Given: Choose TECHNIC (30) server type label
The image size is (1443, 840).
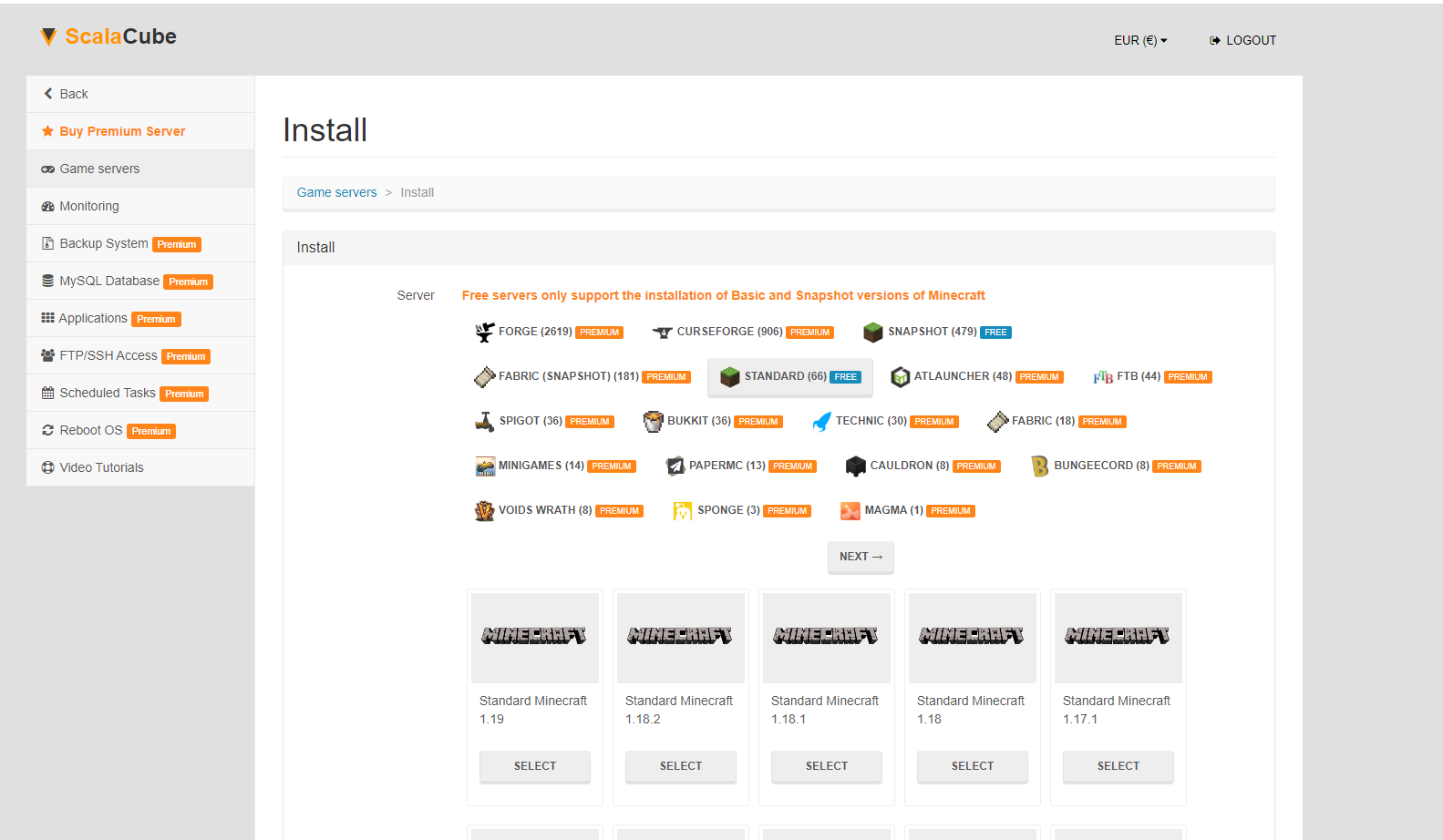Looking at the screenshot, I should click(x=871, y=421).
